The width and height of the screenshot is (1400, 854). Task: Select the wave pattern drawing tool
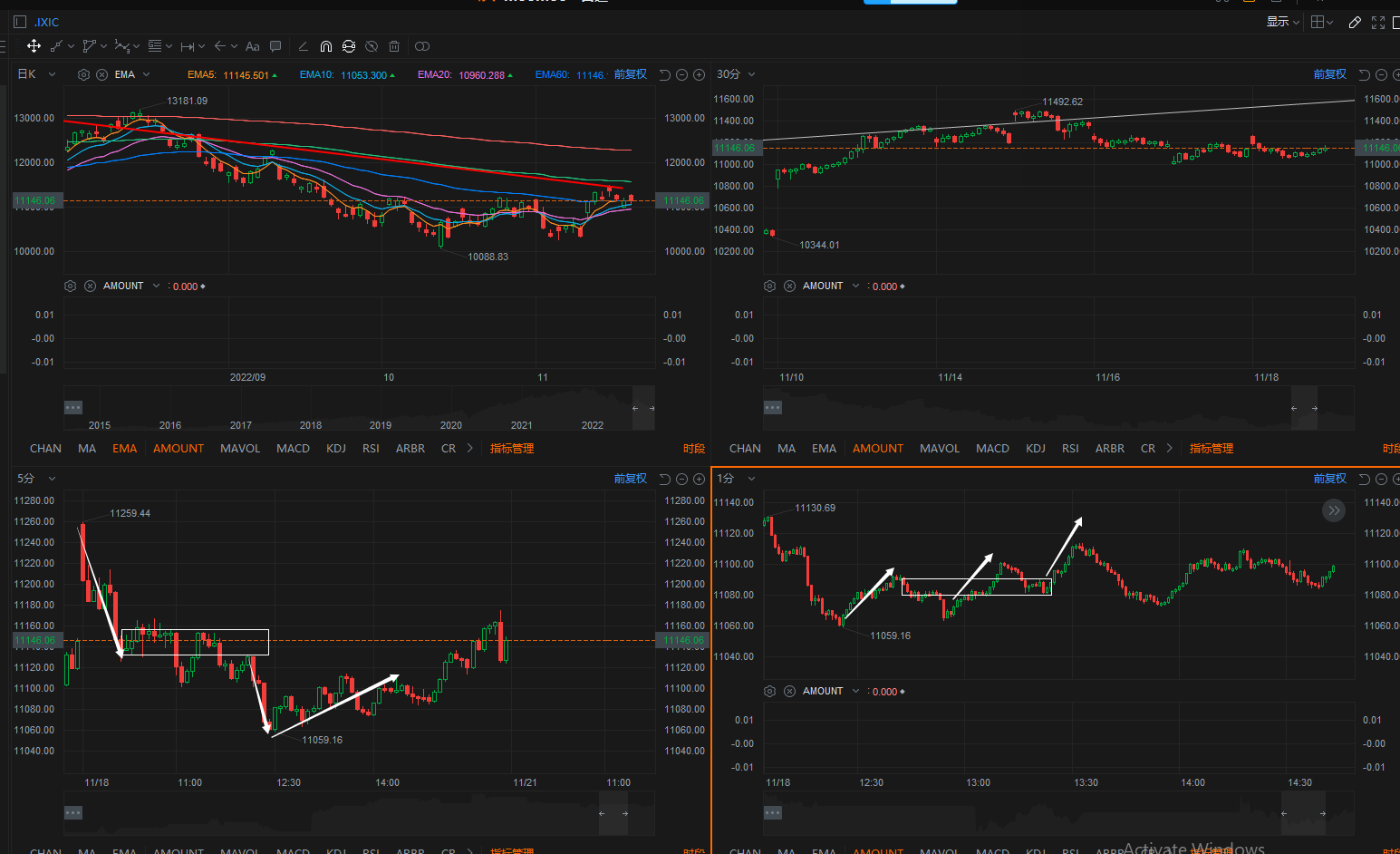tap(121, 46)
